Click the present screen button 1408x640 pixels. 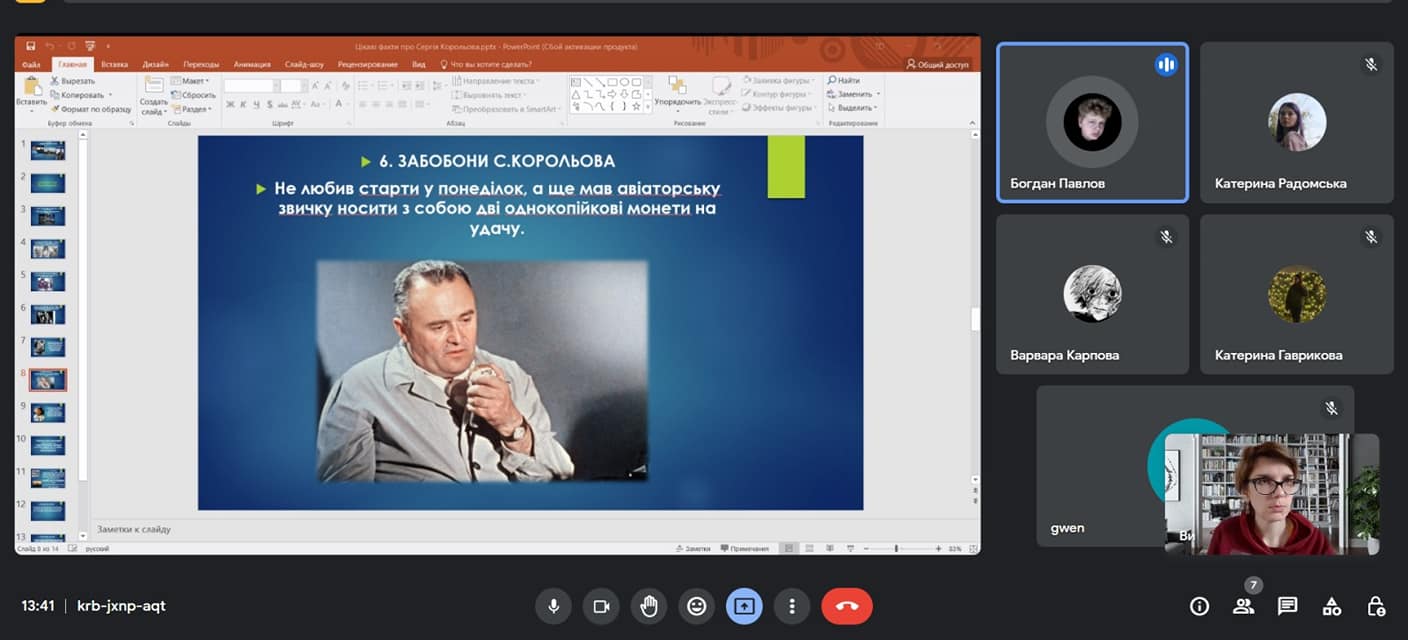pyautogui.click(x=744, y=606)
